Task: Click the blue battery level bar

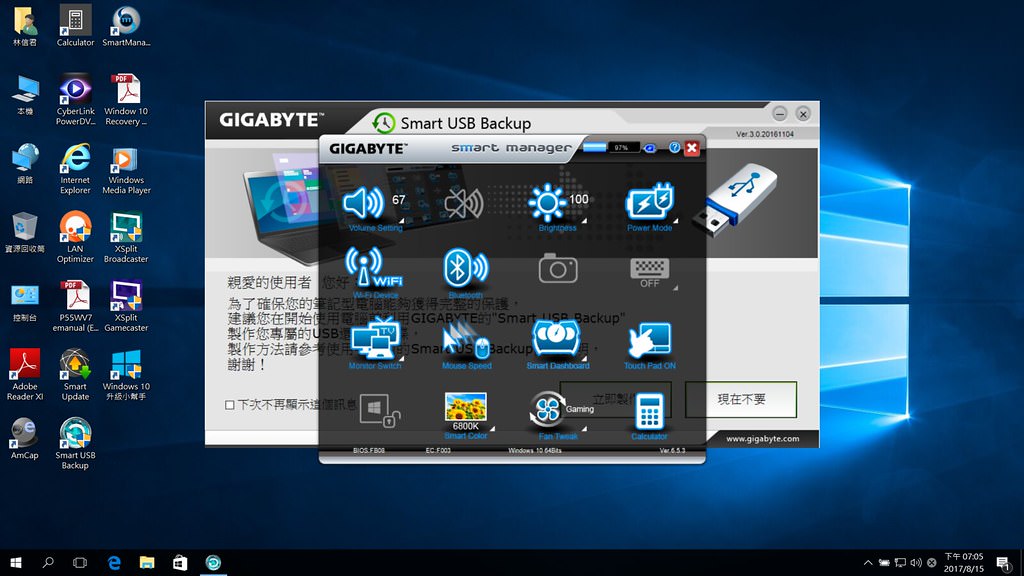Action: pyautogui.click(x=594, y=147)
